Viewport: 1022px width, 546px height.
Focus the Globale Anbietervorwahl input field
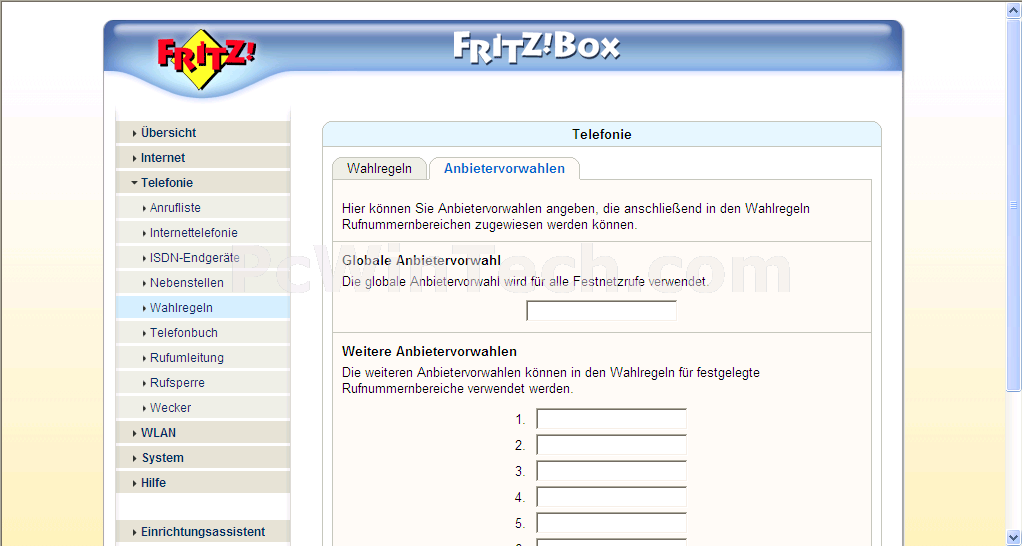pyautogui.click(x=601, y=311)
